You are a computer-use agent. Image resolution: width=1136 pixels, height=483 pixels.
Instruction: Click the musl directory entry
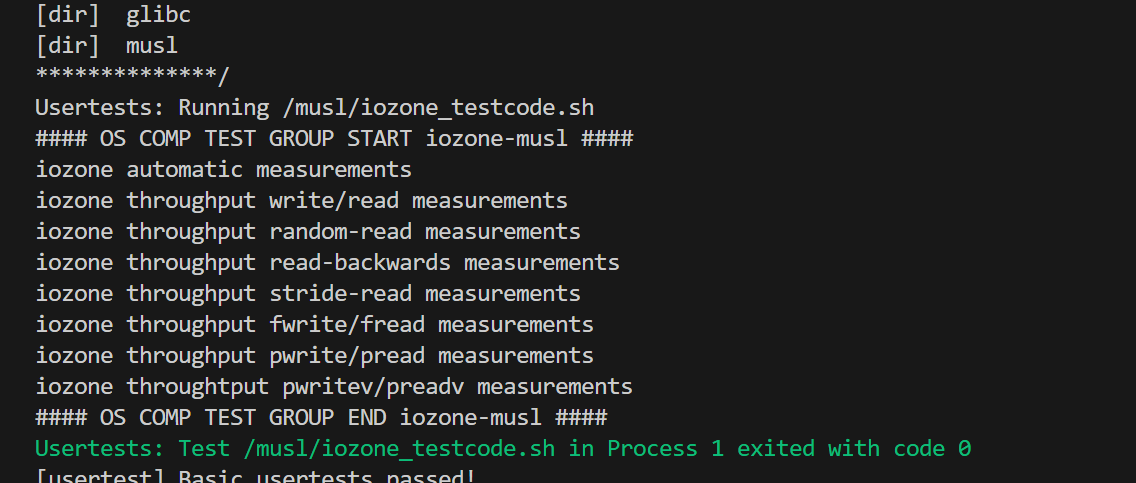point(152,46)
